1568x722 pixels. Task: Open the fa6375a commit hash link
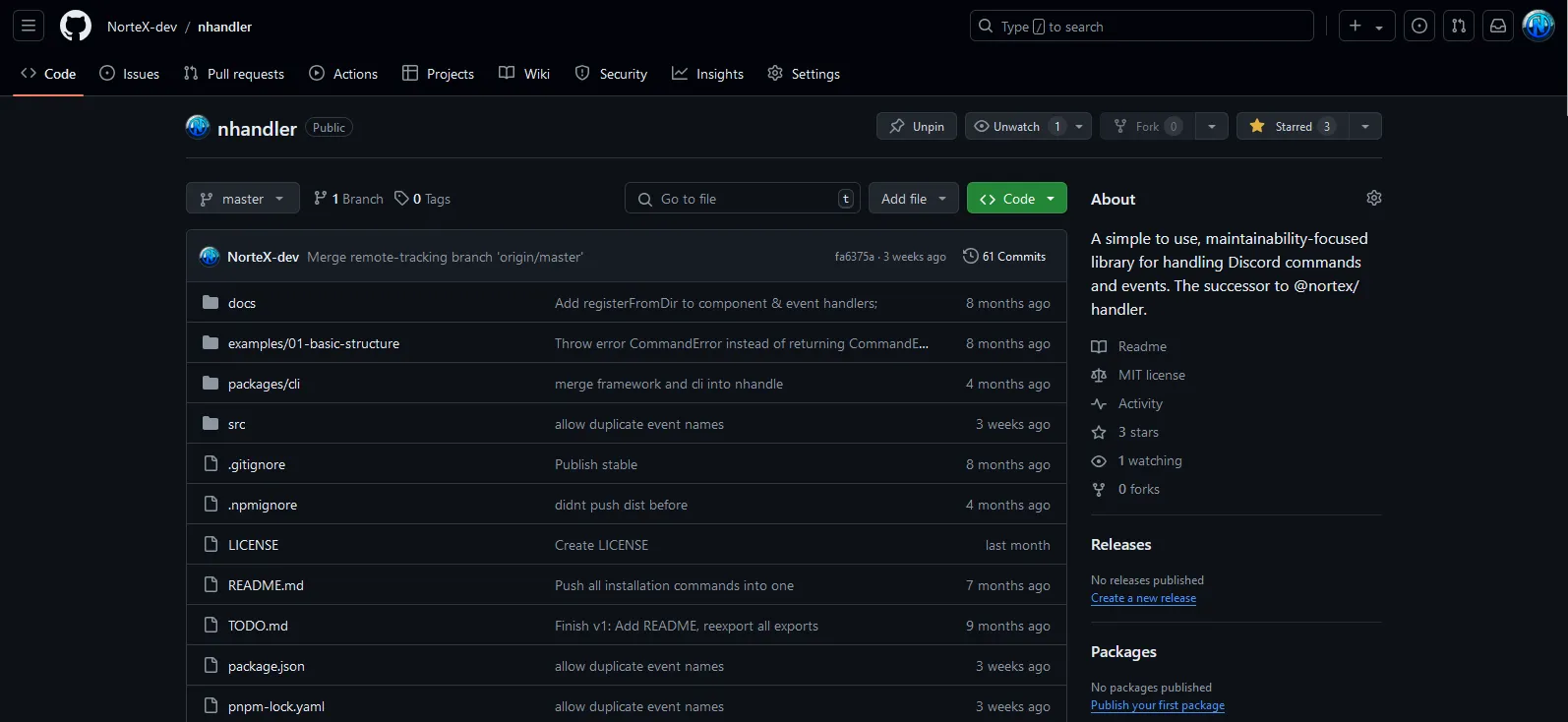click(854, 257)
